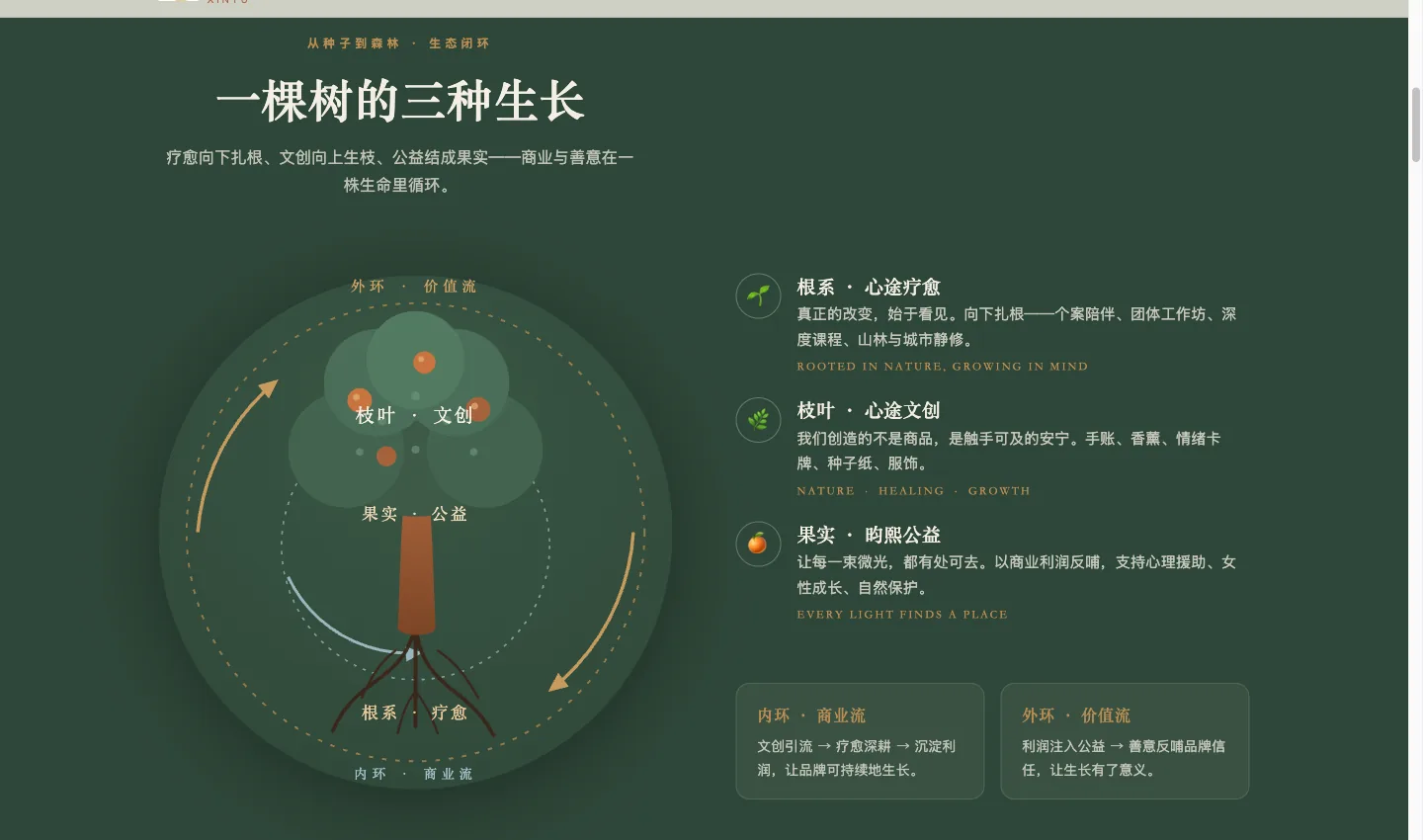This screenshot has width=1423, height=840.
Task: Click the tree trunk in the diagram
Action: (416, 575)
